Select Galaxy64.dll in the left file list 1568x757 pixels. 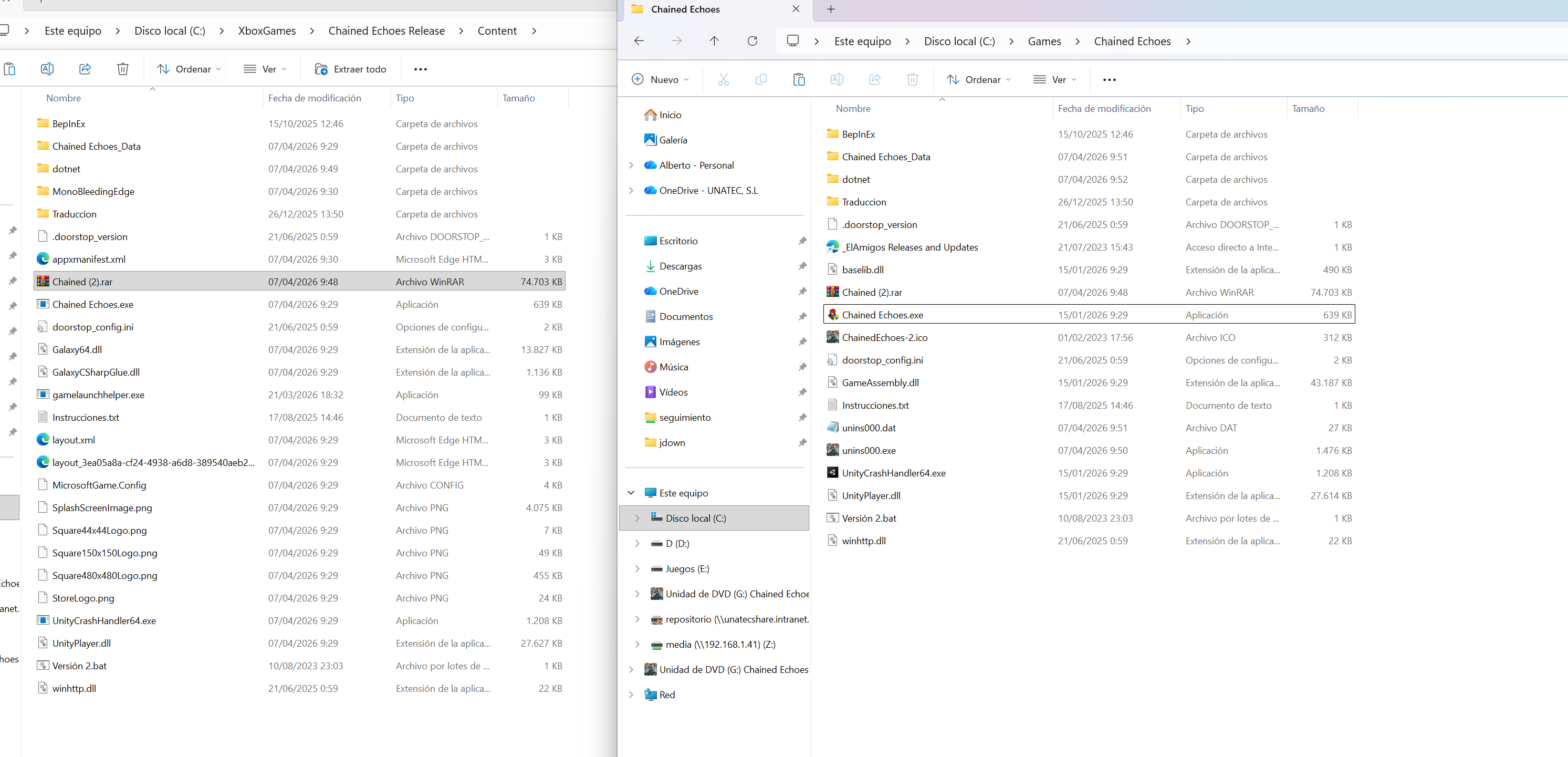coord(77,349)
